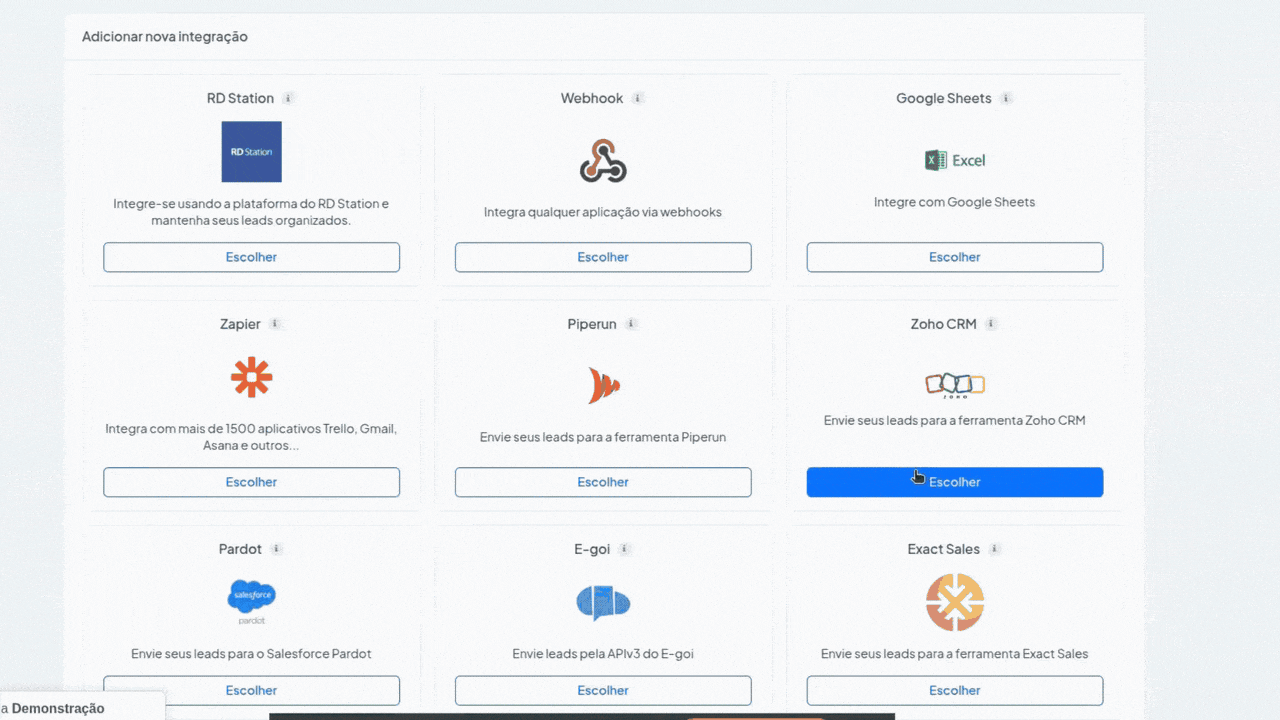1280x720 pixels.
Task: Choose the RD Station integration
Action: 251,257
